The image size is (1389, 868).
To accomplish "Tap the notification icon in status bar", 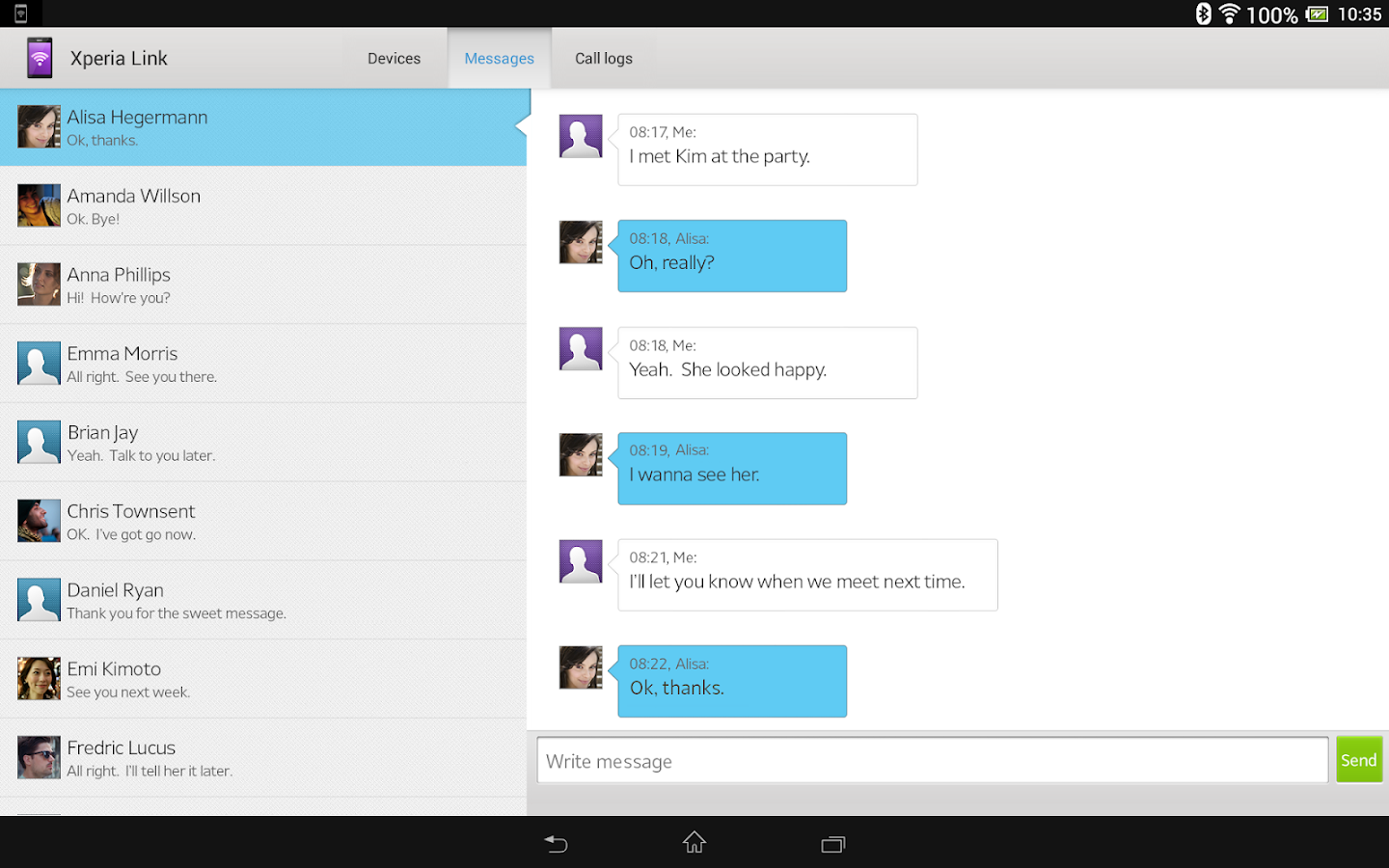I will coord(20,14).
